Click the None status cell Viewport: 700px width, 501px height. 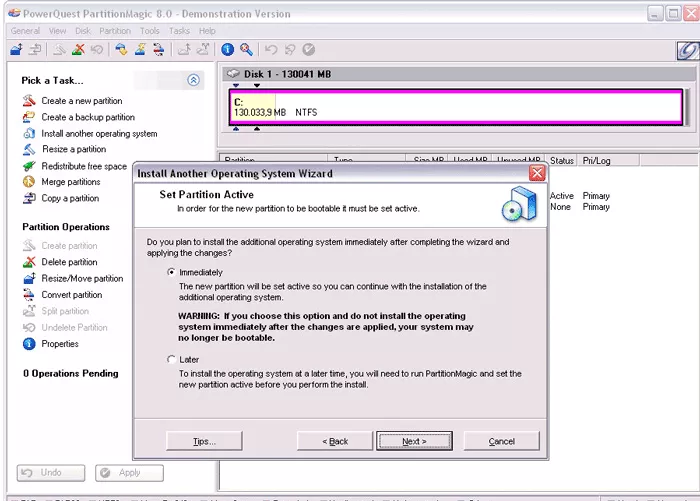pyautogui.click(x=560, y=207)
